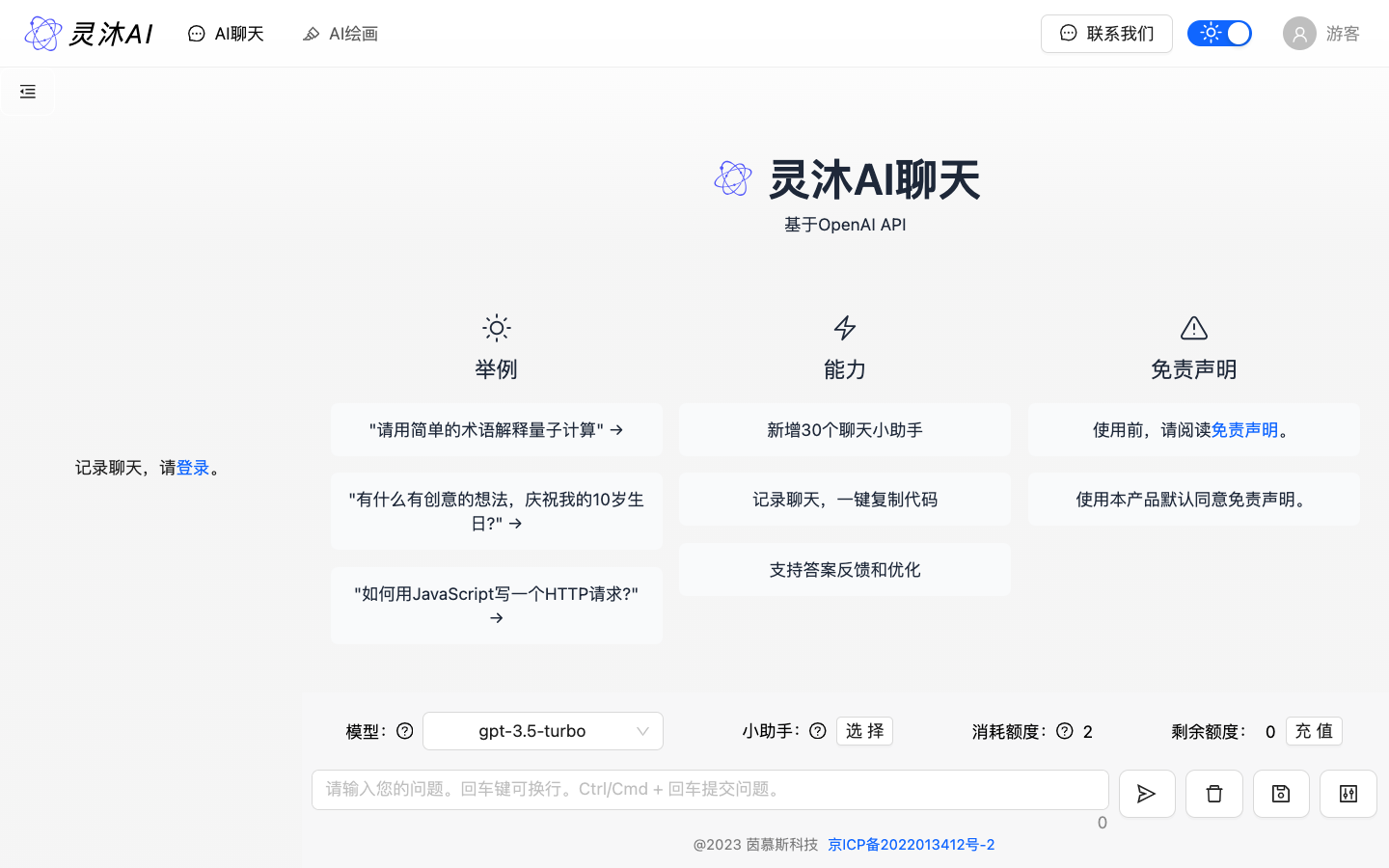
Task: Click the guest avatar icon
Action: (x=1299, y=33)
